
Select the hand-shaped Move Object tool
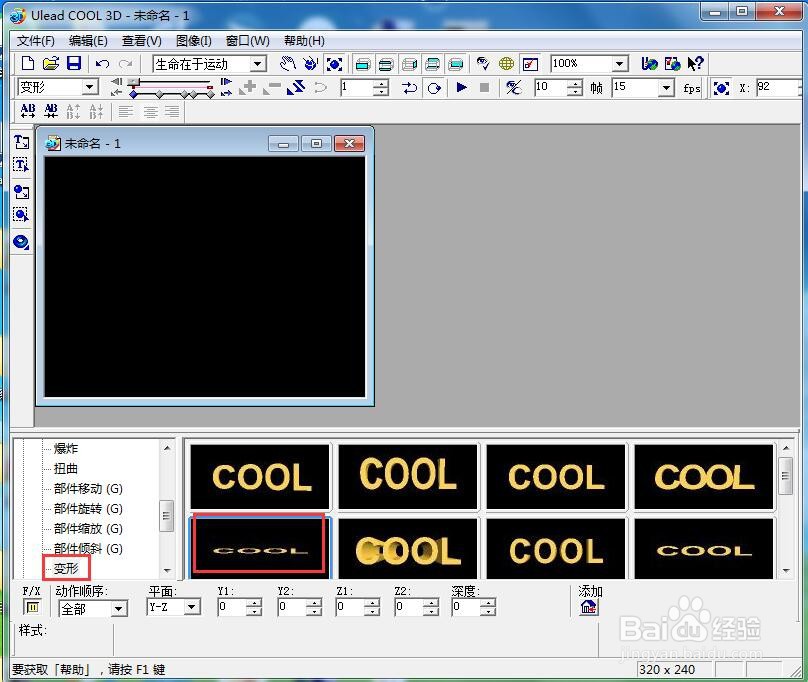287,63
